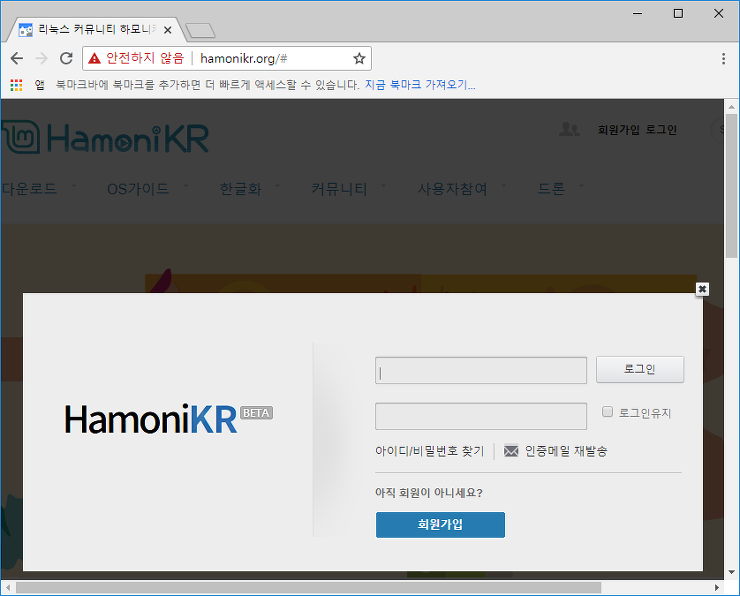
Task: Click the 앱 shortcut label in bookmarks bar
Action: [40, 85]
